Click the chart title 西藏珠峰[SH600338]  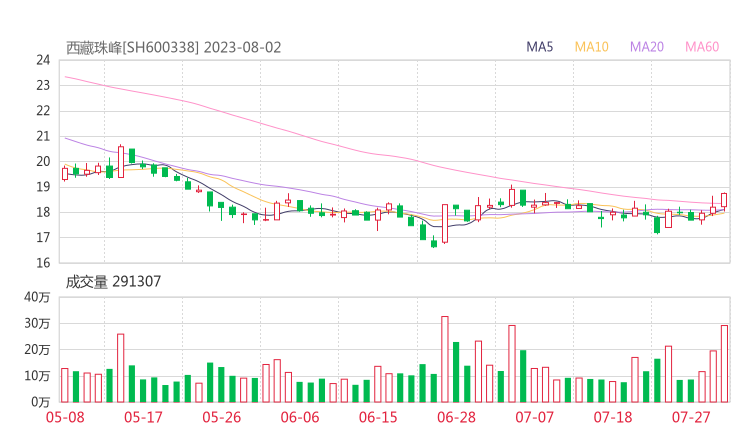(x=132, y=47)
